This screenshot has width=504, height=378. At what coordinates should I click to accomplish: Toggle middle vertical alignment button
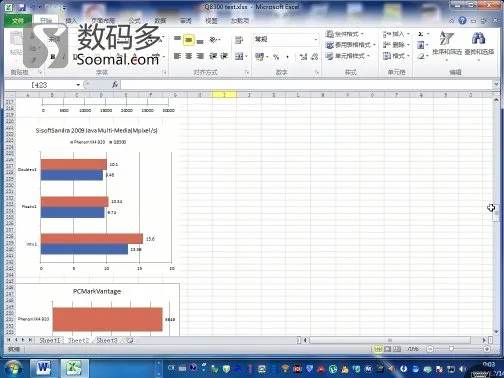[x=189, y=40]
